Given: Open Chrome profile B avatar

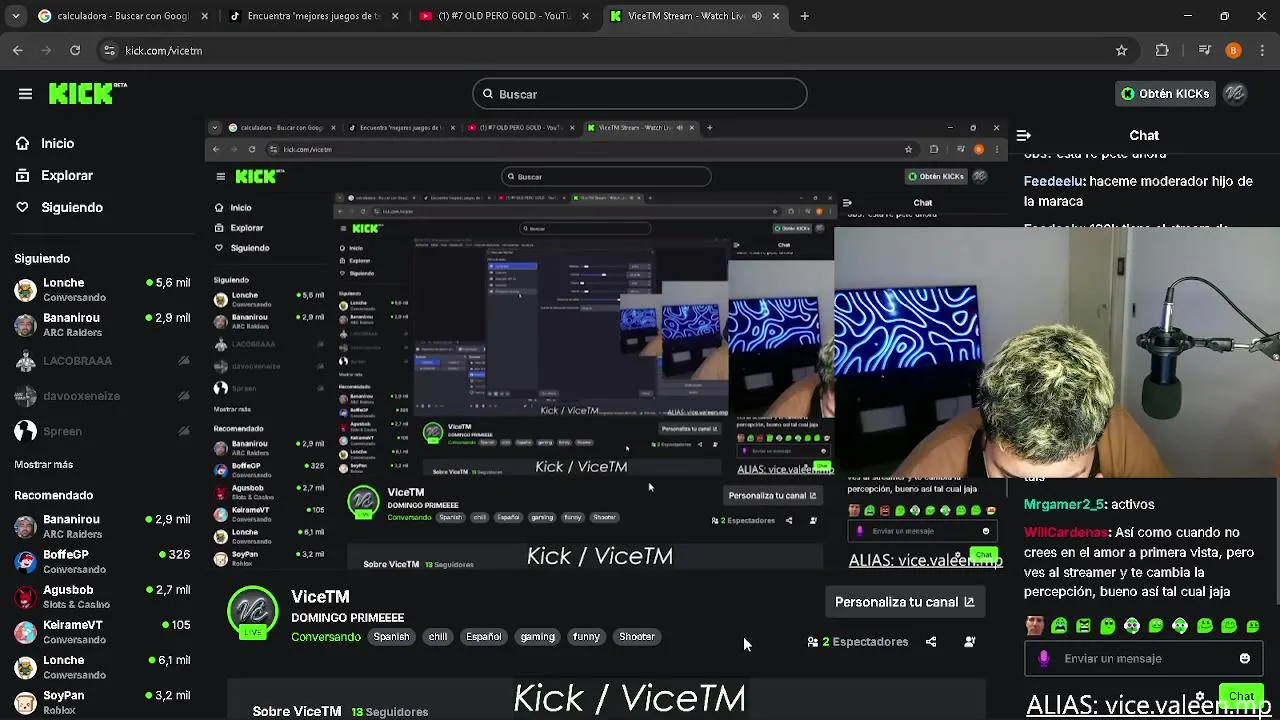Looking at the screenshot, I should tap(1233, 50).
